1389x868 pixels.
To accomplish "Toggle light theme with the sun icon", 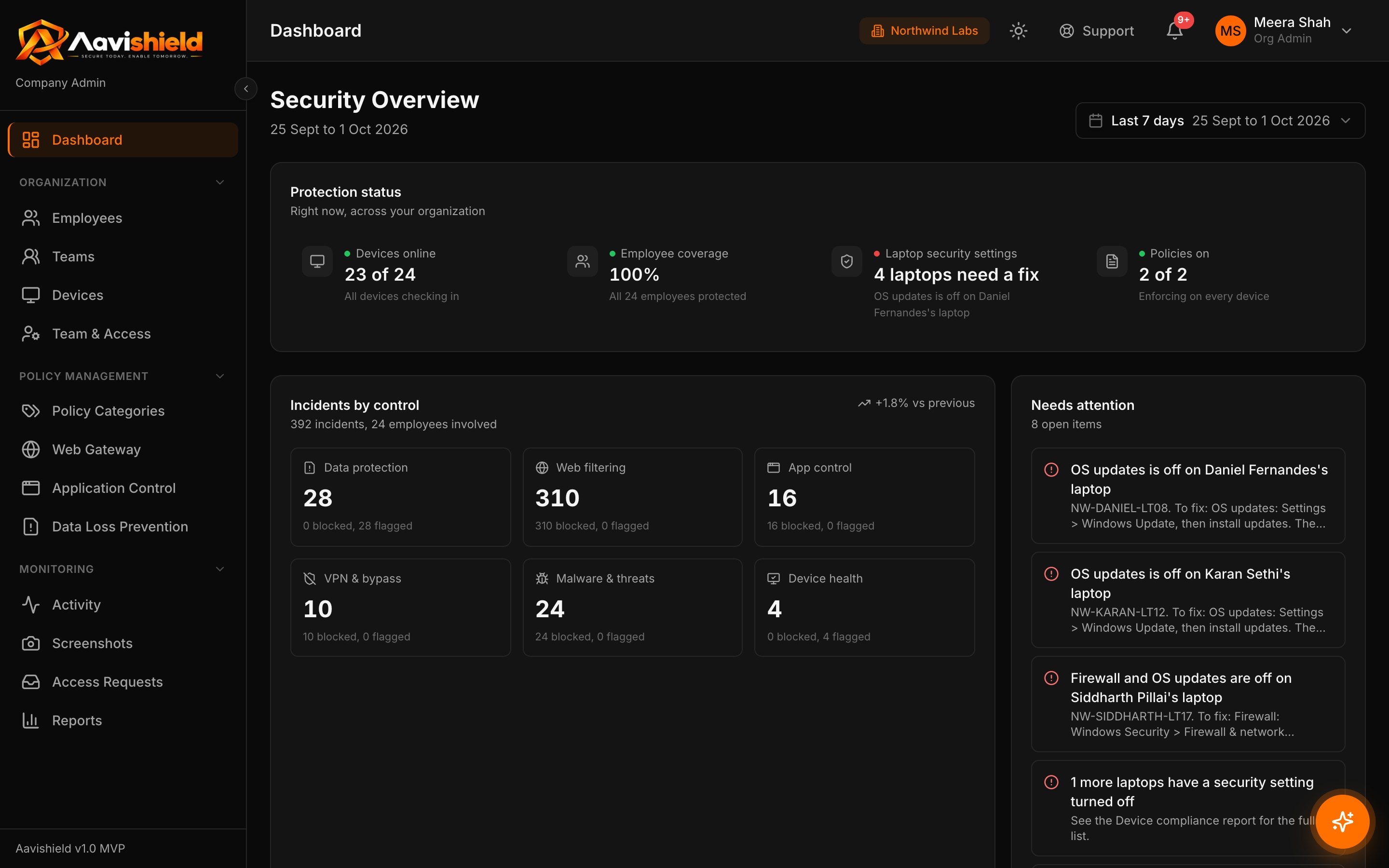I will (1018, 31).
